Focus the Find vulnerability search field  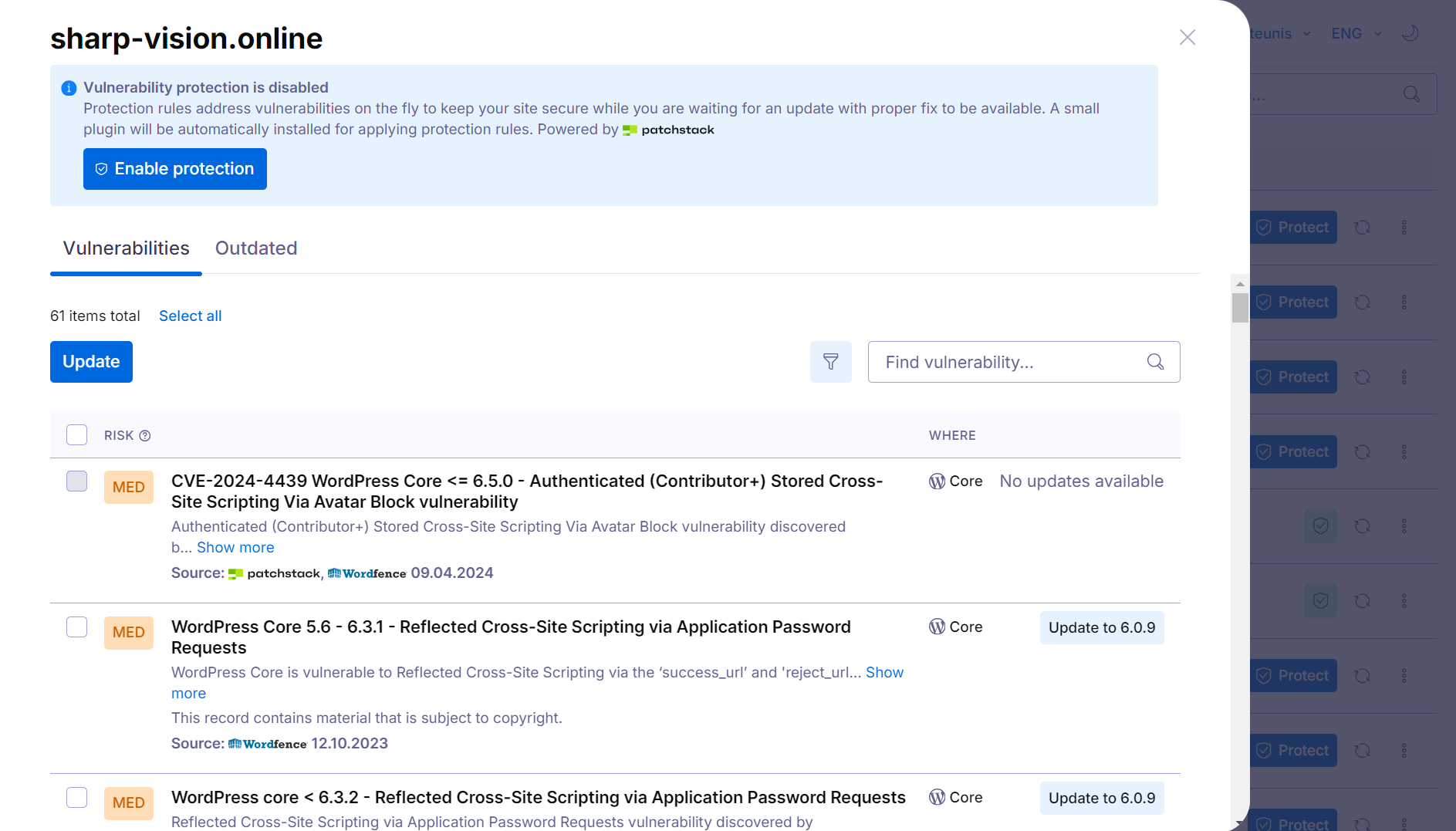pos(1023,362)
